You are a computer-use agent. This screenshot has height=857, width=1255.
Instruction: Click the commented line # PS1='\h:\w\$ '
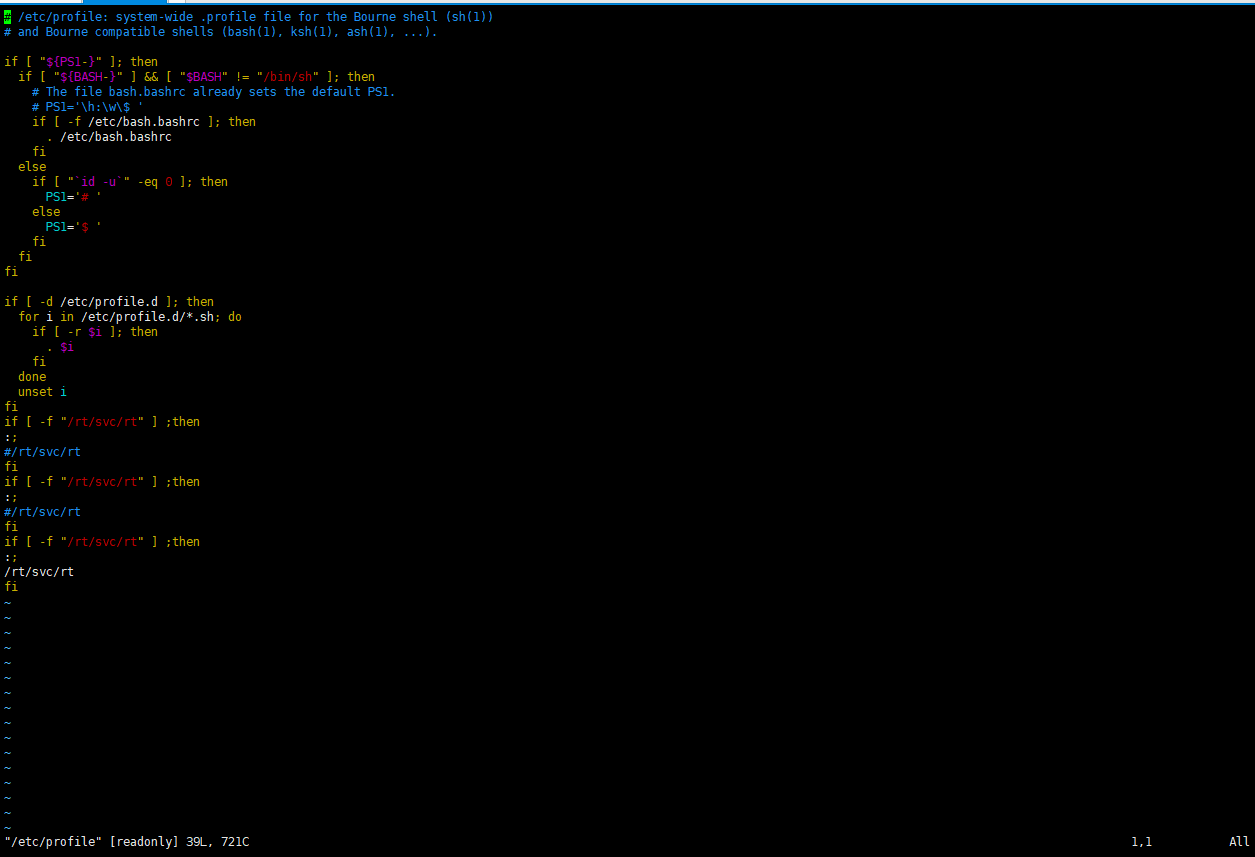pos(88,107)
